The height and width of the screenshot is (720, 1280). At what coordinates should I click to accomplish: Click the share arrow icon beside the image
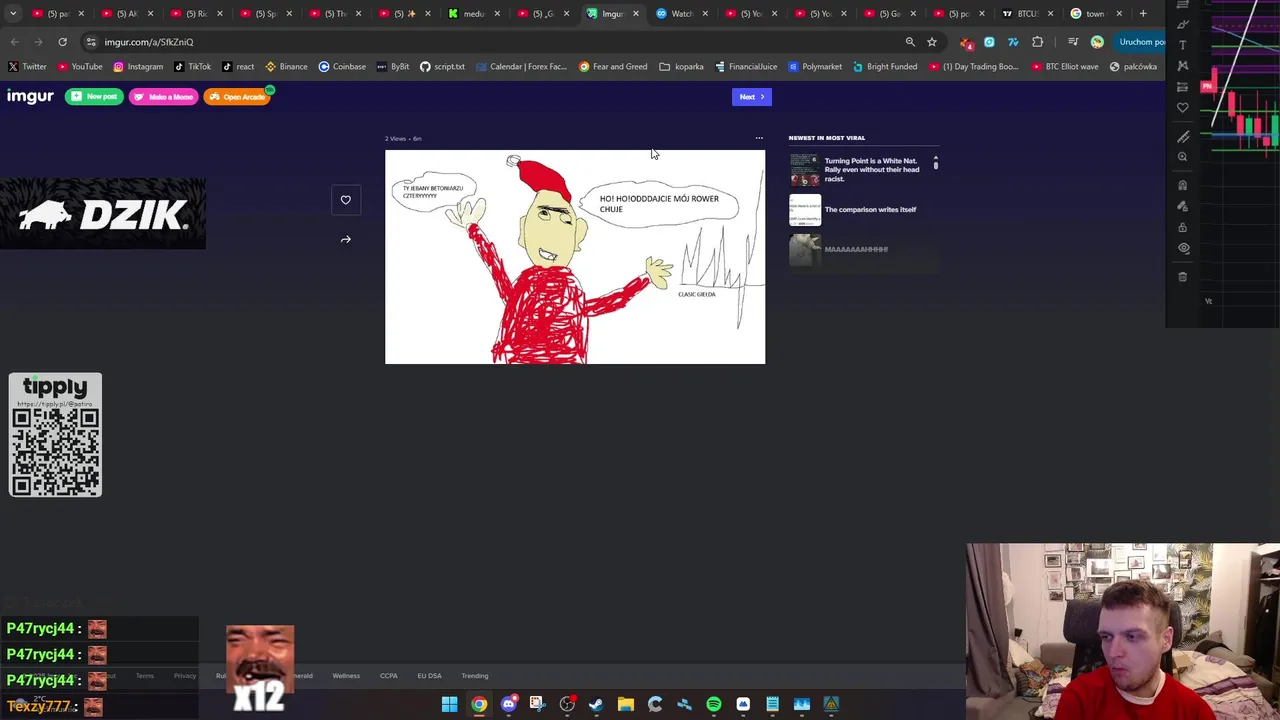click(x=346, y=239)
